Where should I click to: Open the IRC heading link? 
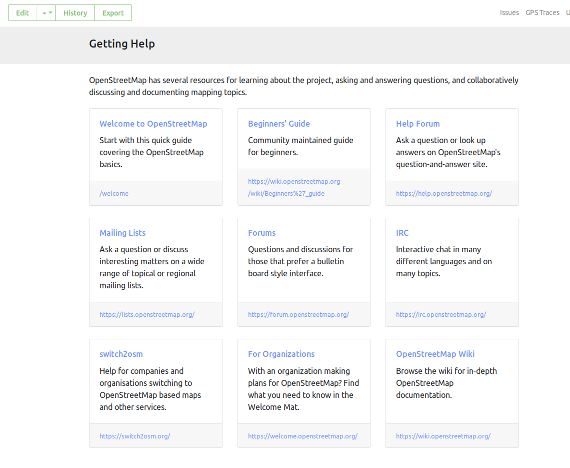[402, 233]
